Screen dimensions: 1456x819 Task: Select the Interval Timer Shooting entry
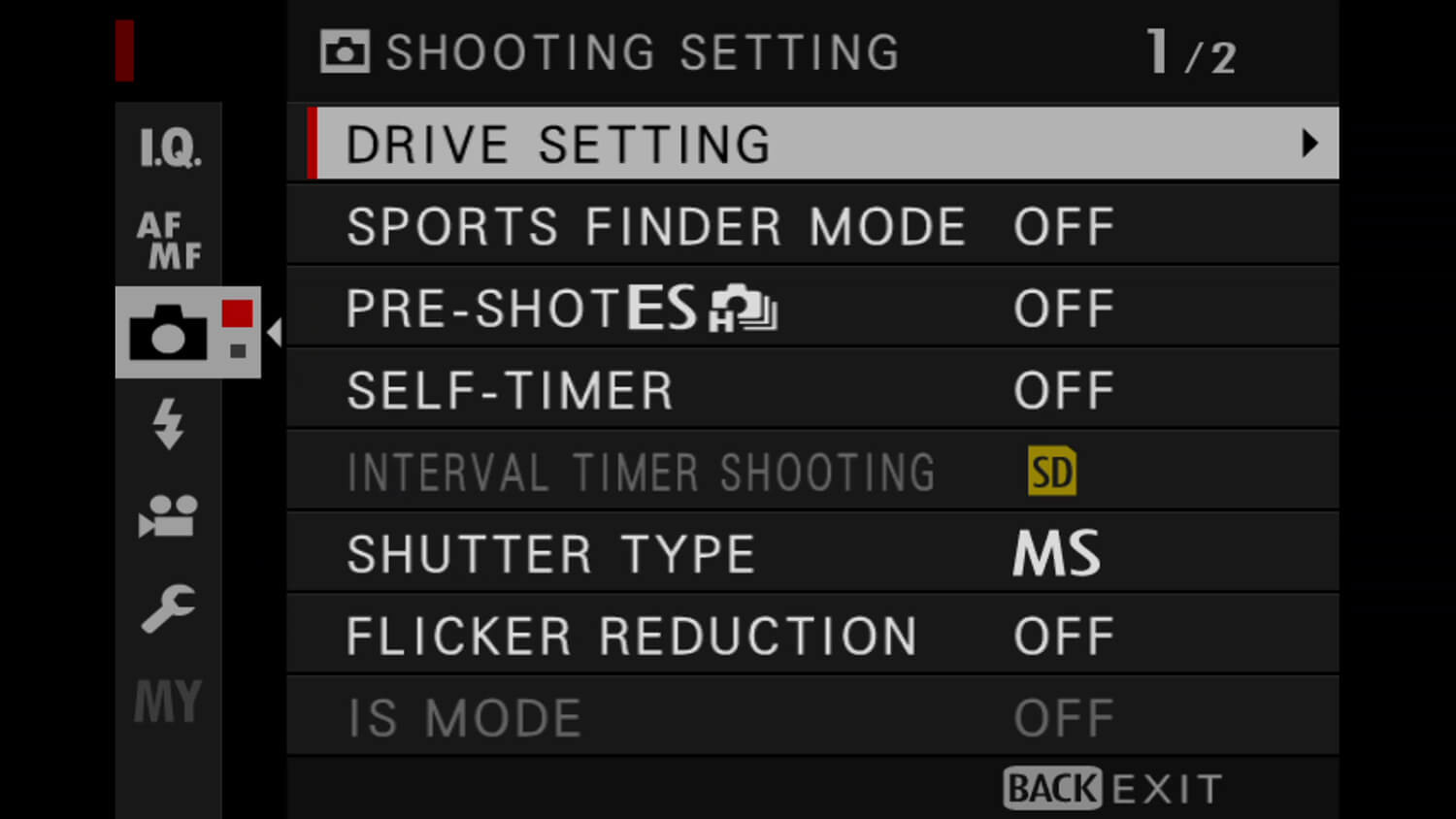point(641,473)
